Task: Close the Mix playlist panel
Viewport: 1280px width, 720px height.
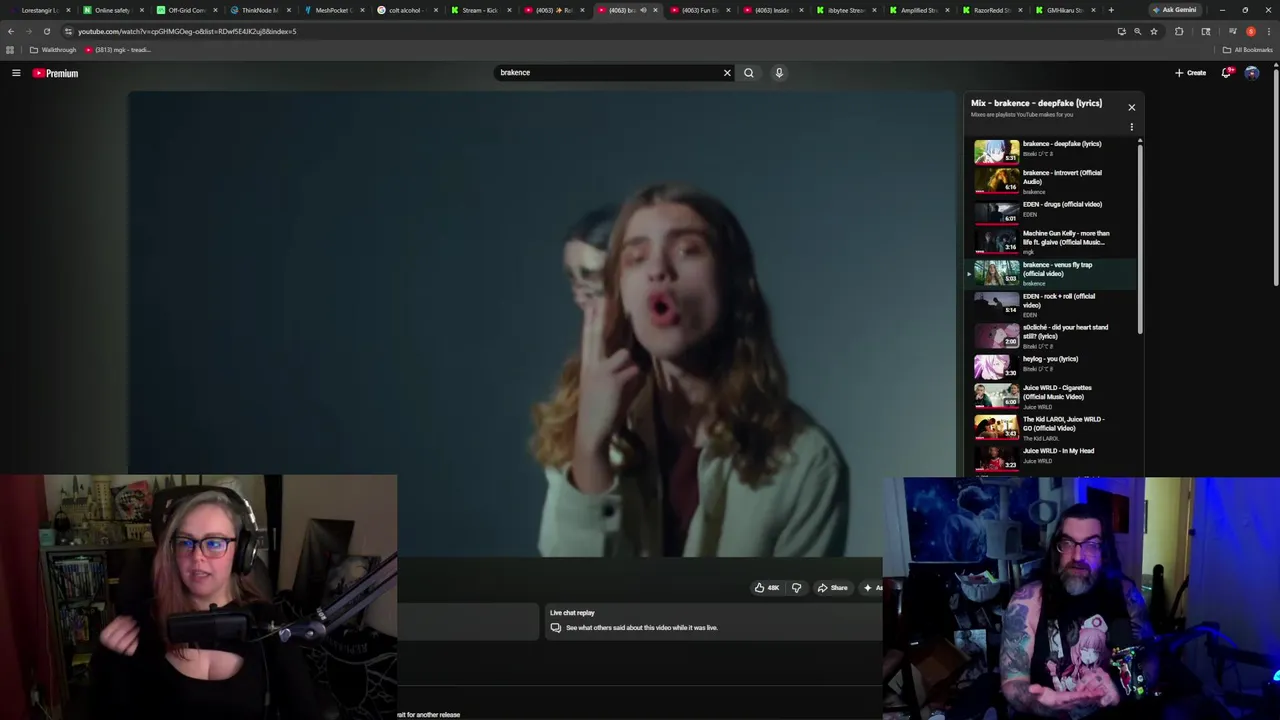Action: tap(1132, 107)
